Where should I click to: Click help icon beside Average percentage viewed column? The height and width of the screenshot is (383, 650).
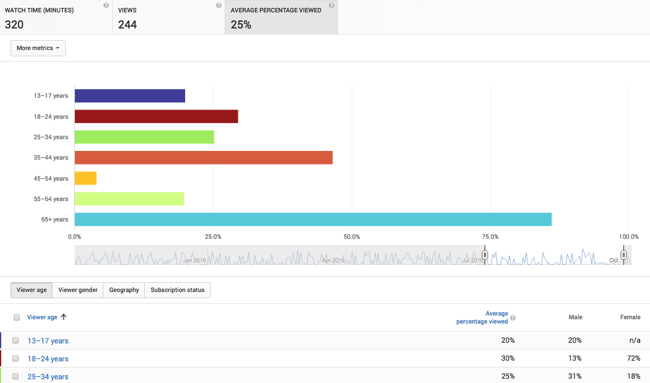[513, 318]
